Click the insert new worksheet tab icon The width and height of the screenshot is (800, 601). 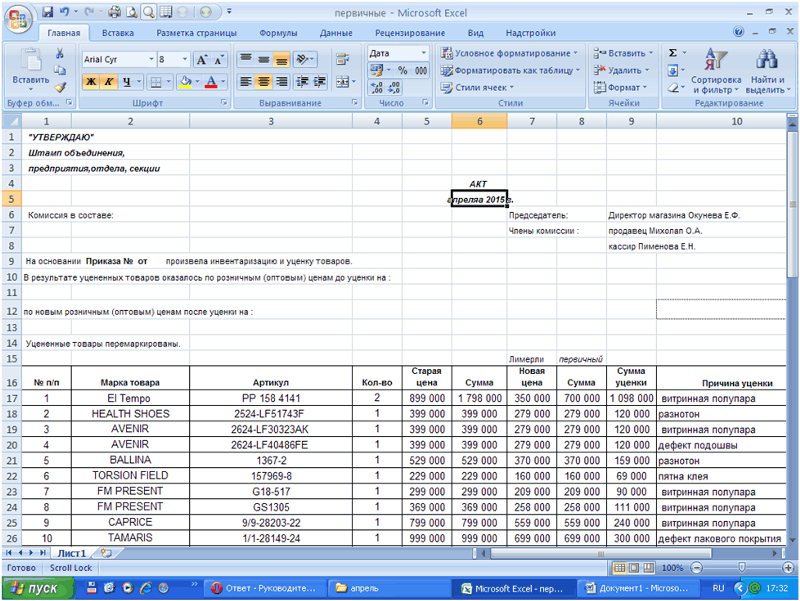click(106, 553)
